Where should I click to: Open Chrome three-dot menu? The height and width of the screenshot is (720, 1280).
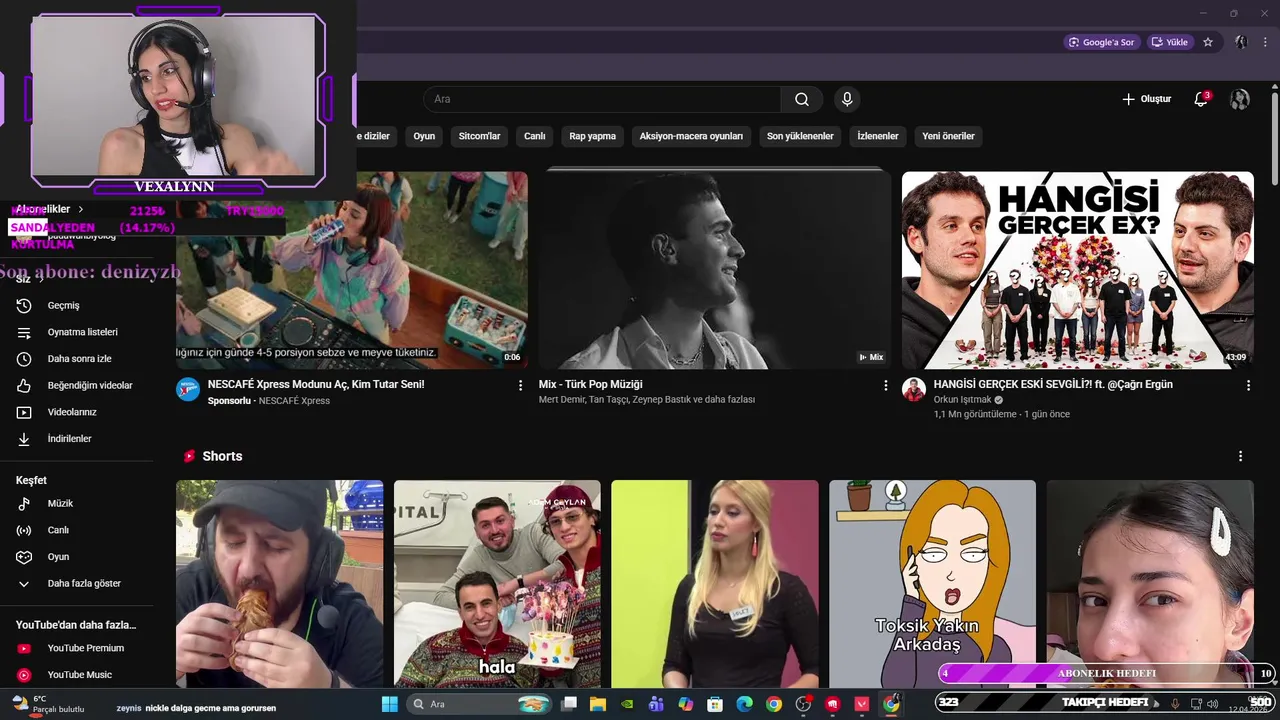pyautogui.click(x=1267, y=42)
